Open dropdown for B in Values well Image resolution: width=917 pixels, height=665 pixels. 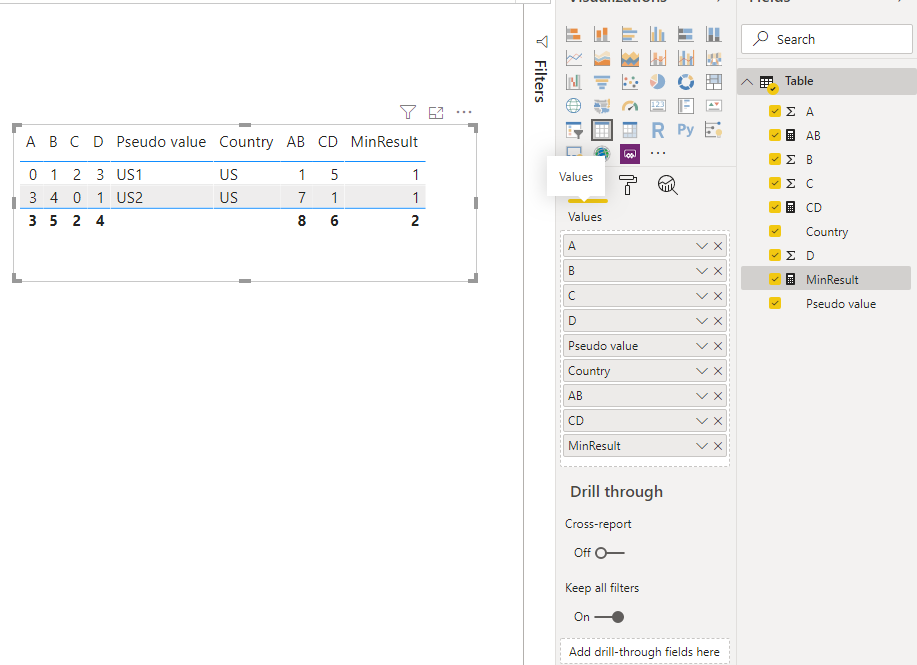(702, 271)
